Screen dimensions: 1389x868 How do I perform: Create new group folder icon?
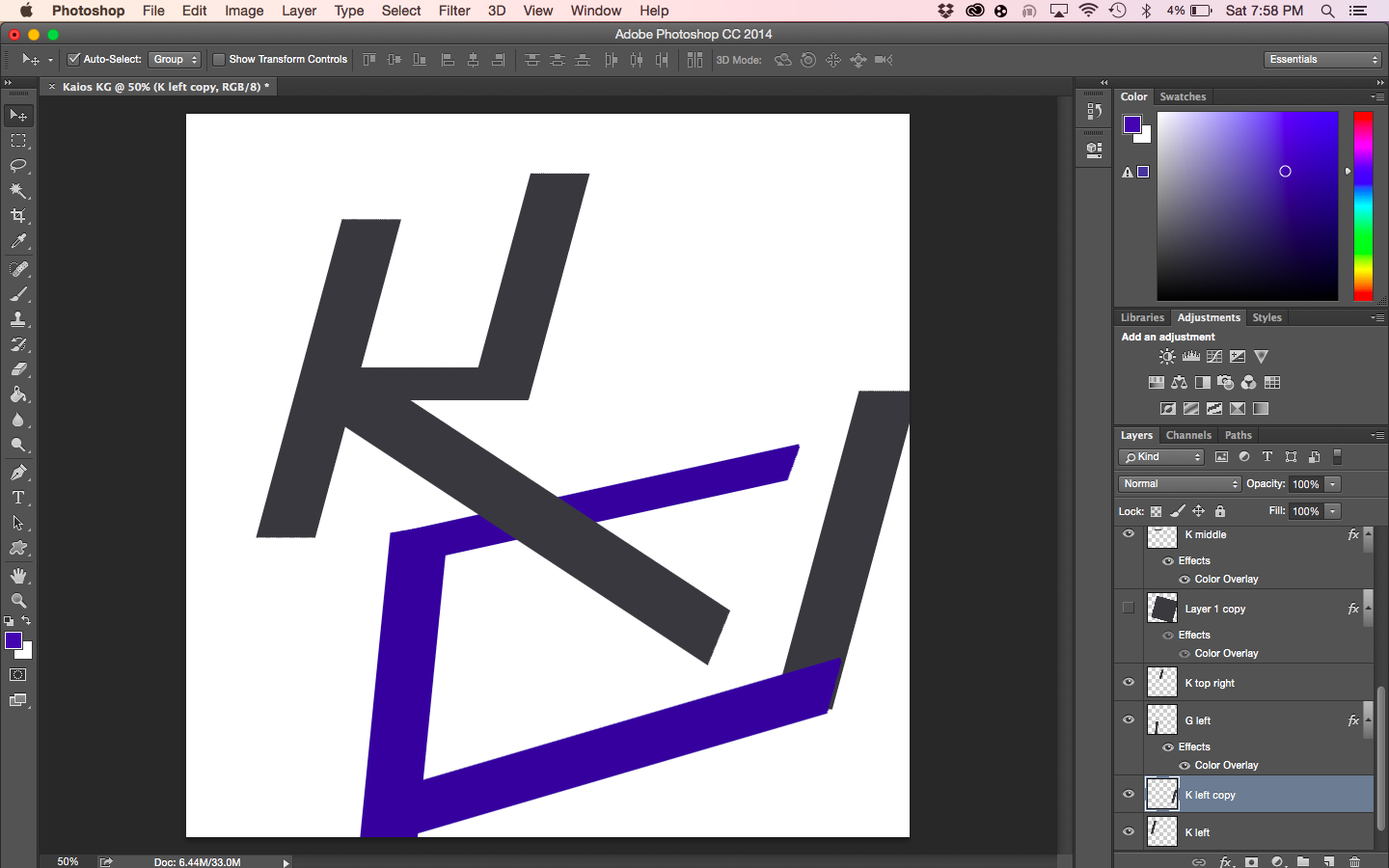tap(1303, 861)
